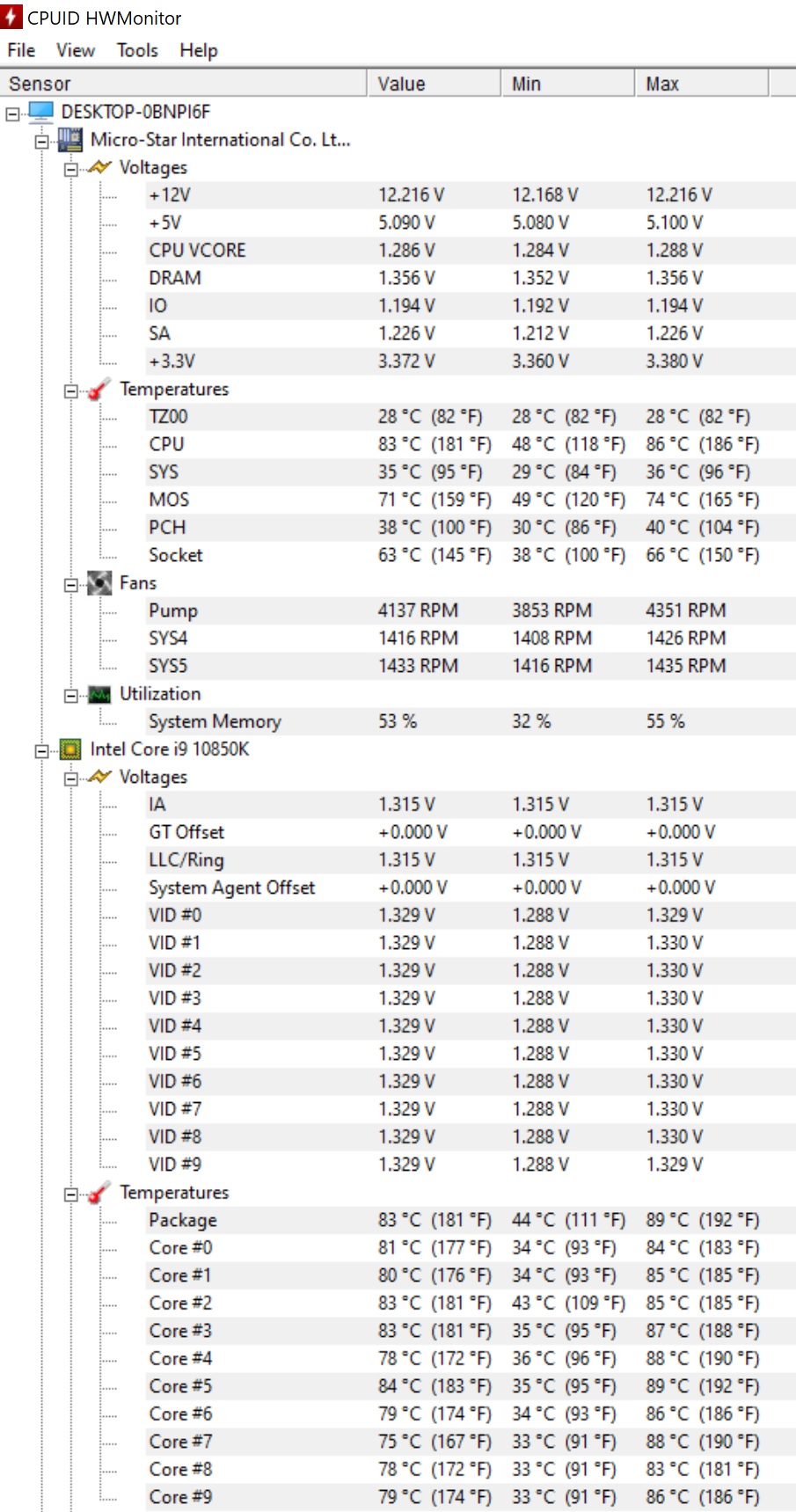Open the View menu
Viewport: 796px width, 1512px height.
click(76, 50)
